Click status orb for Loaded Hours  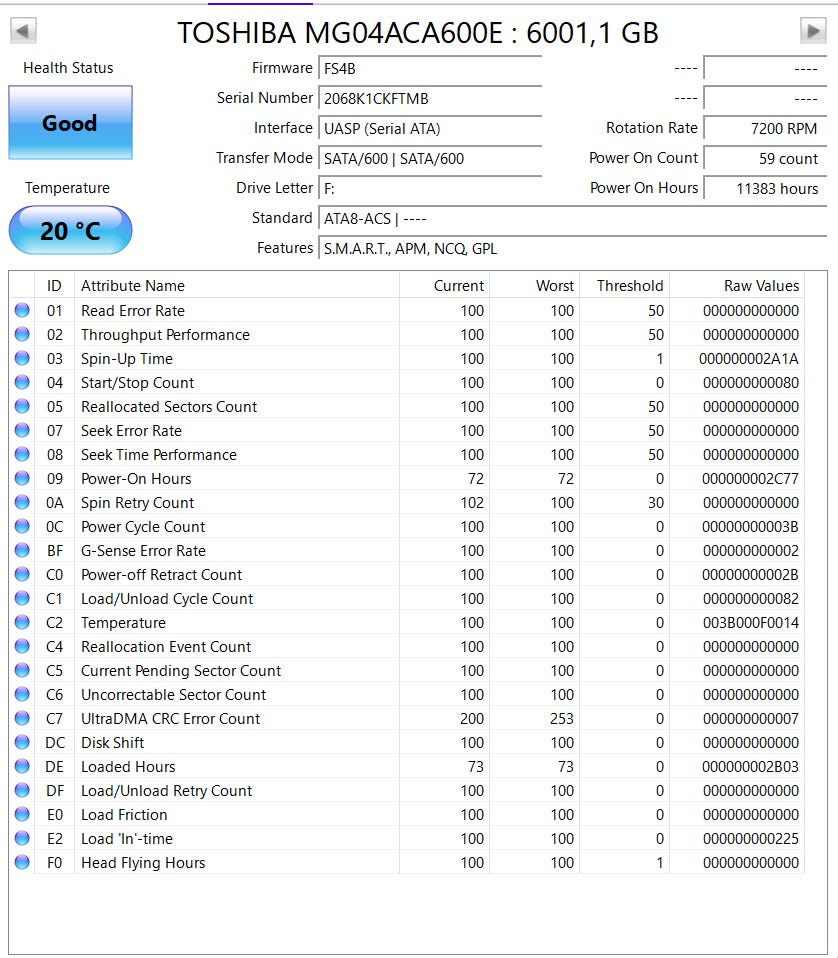pyautogui.click(x=22, y=766)
